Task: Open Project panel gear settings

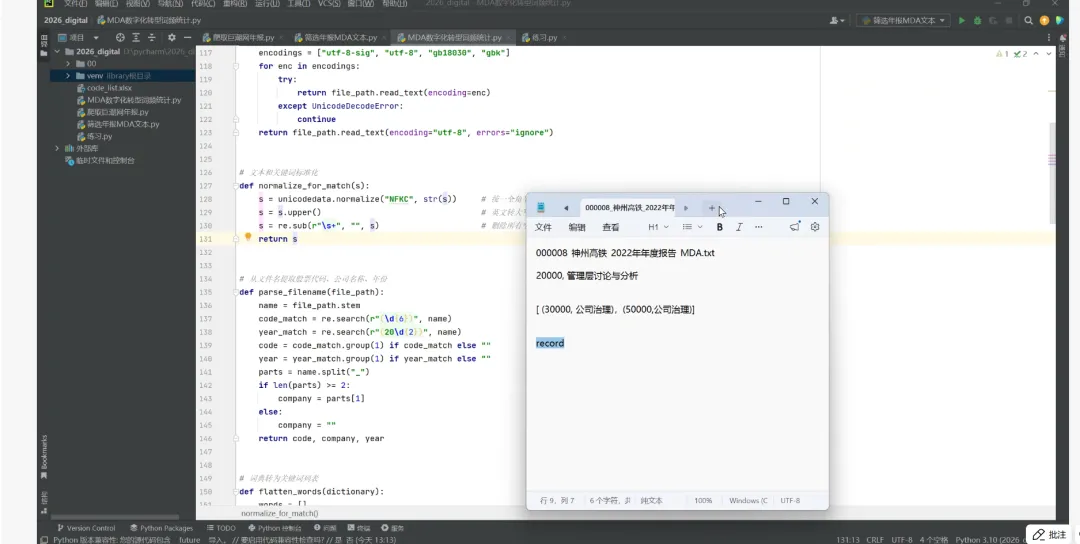Action: pos(172,37)
